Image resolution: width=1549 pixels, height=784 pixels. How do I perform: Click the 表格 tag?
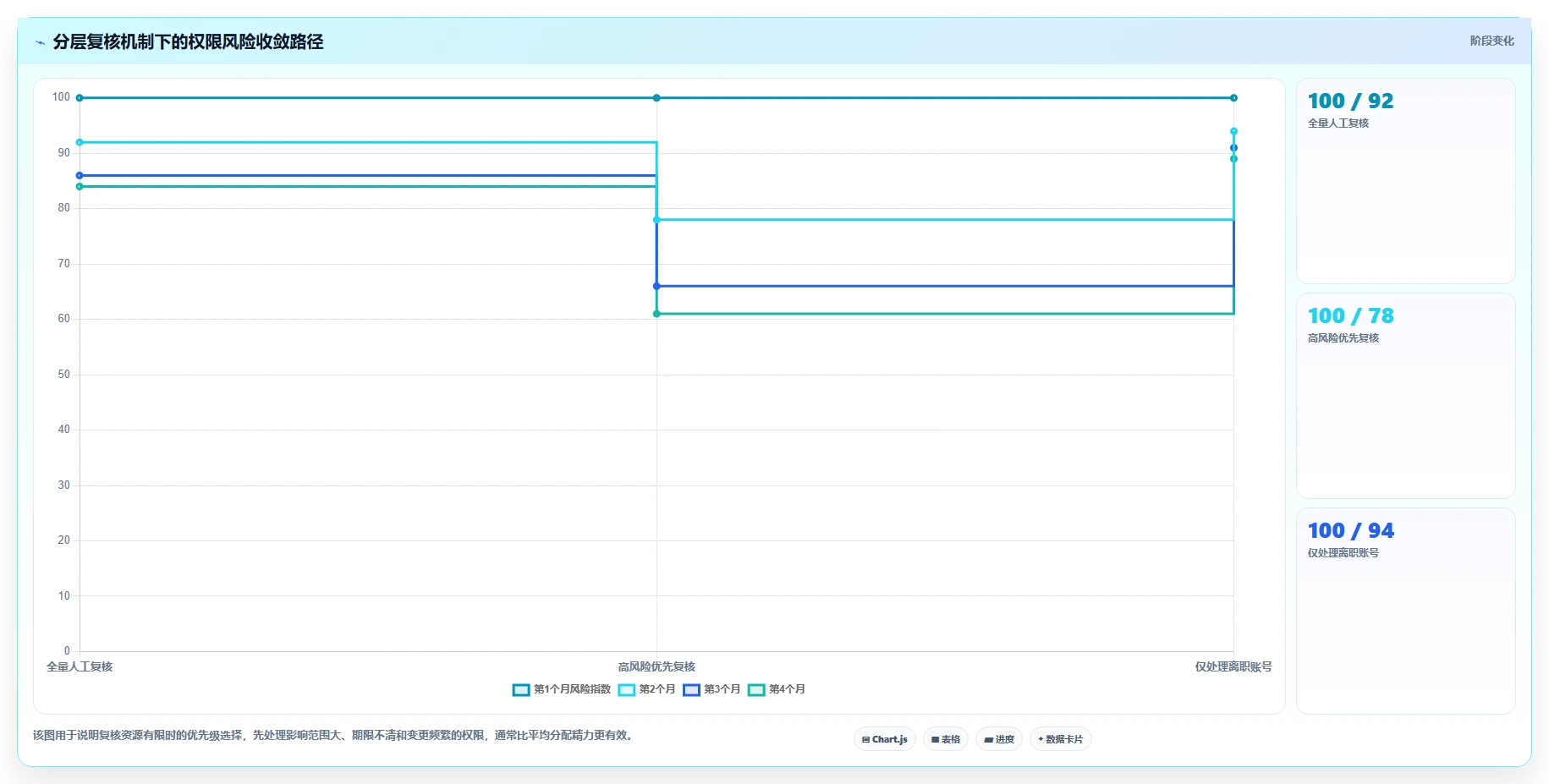pos(946,739)
